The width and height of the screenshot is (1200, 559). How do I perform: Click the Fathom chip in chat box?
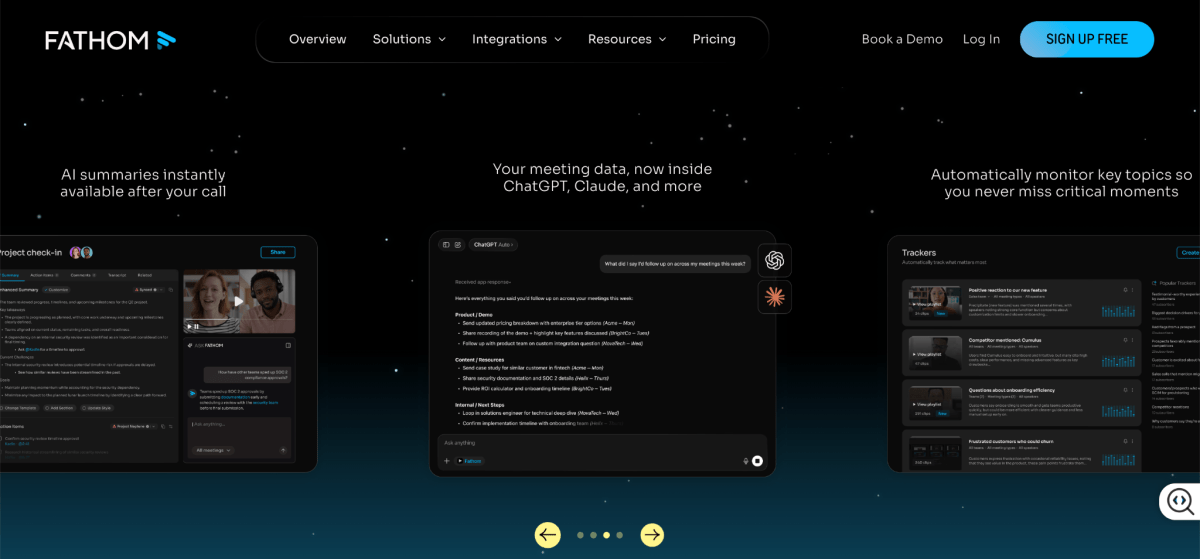469,461
